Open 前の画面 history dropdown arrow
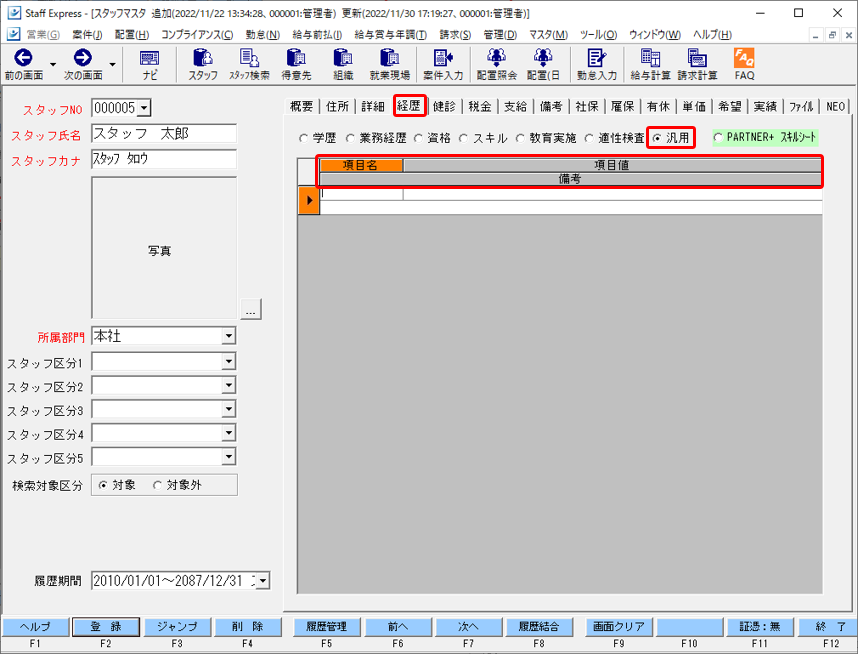This screenshot has height=654, width=858. coord(53,65)
